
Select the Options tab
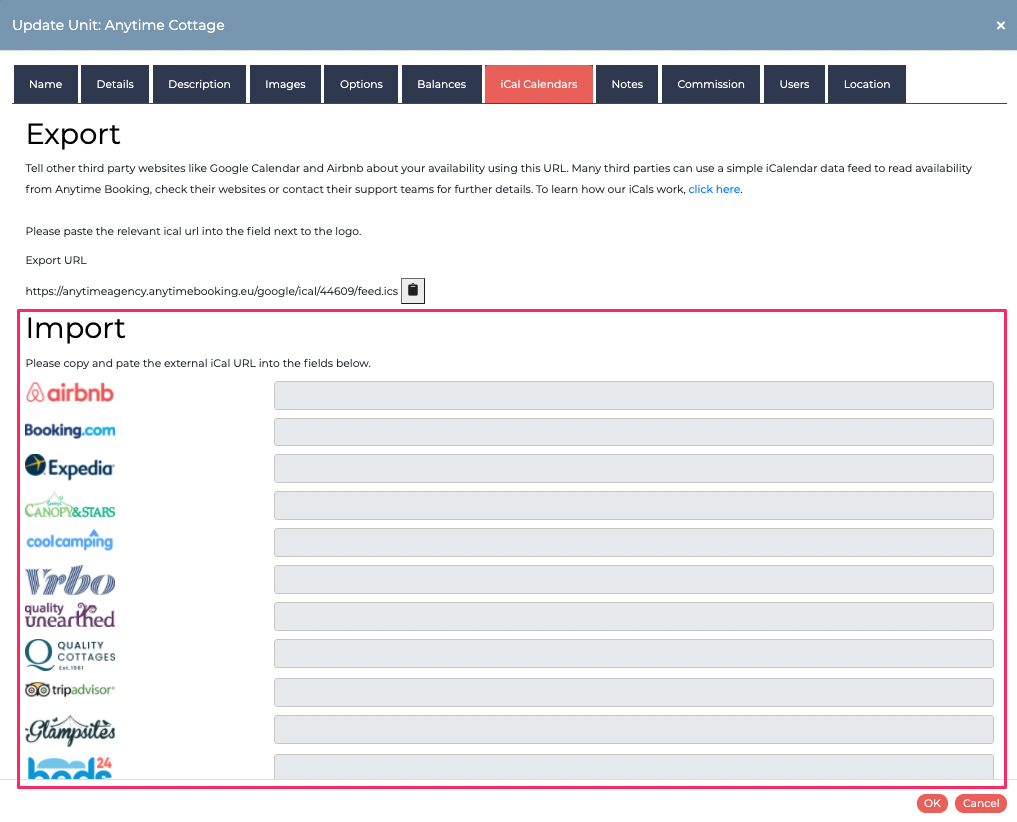pyautogui.click(x=361, y=84)
